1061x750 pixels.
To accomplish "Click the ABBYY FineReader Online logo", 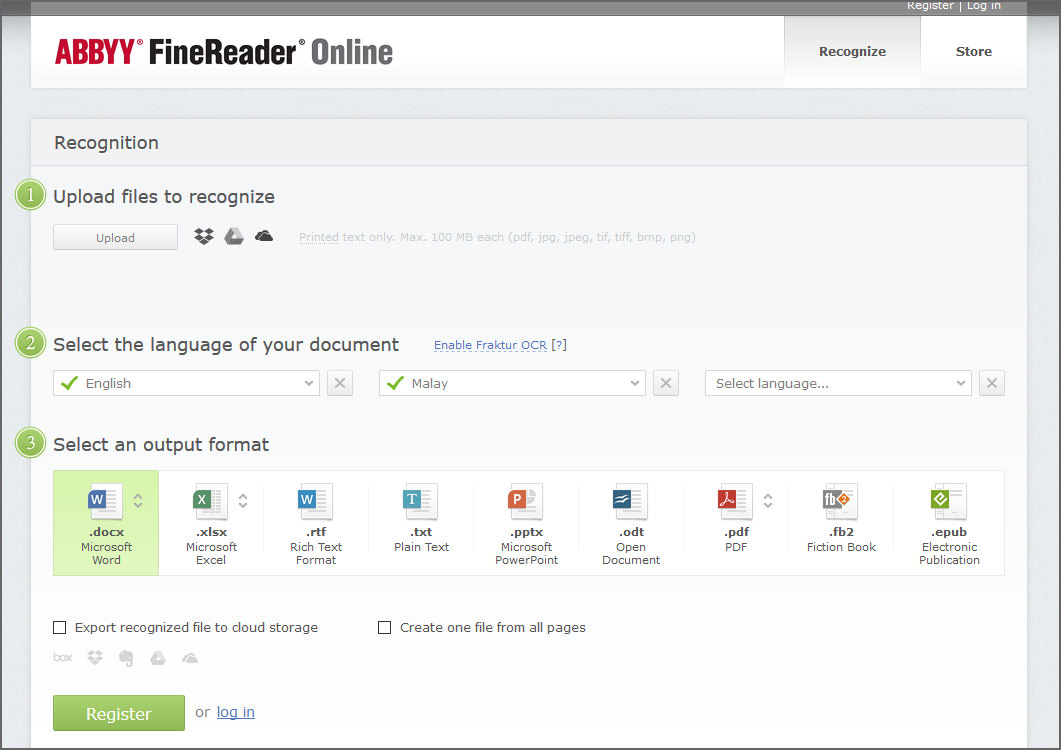I will click(224, 52).
